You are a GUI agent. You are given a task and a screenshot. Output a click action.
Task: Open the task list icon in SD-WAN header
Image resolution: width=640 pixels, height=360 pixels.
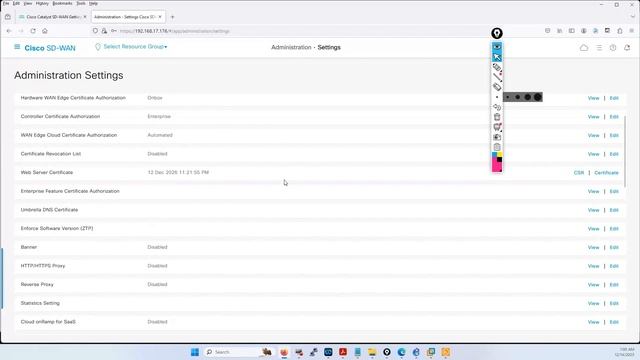pos(599,48)
